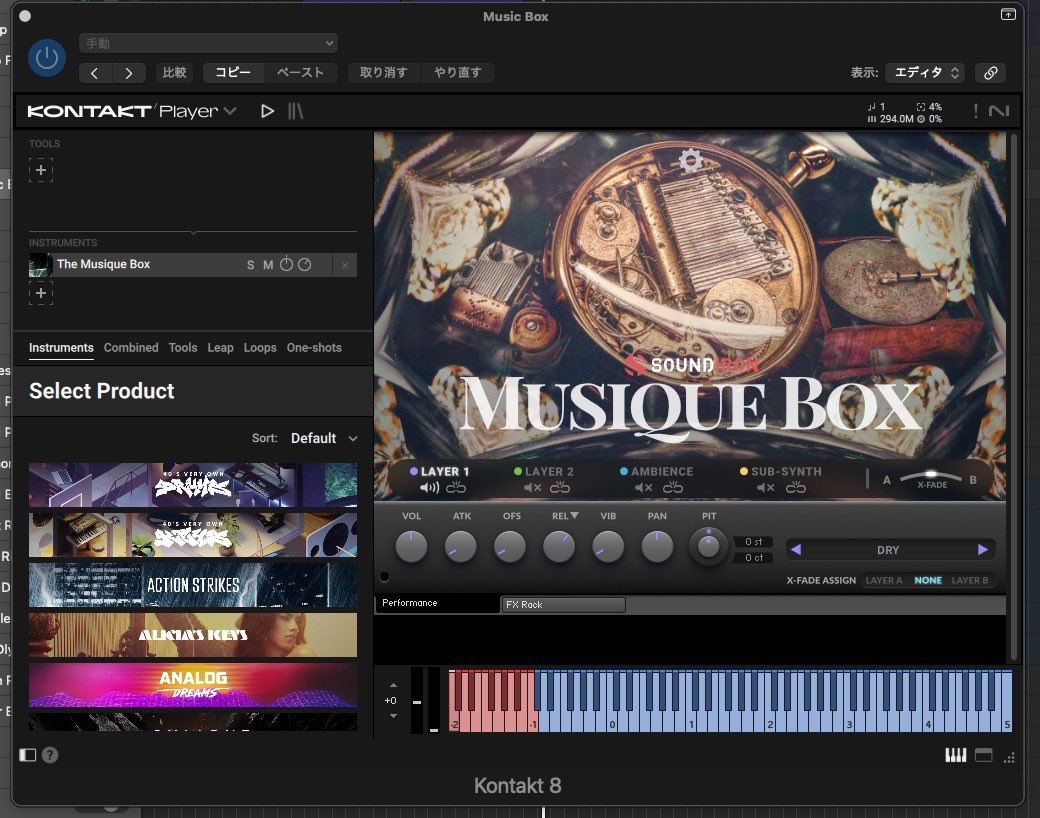Open the エディタ view dropdown
The height and width of the screenshot is (818, 1040).
[925, 72]
